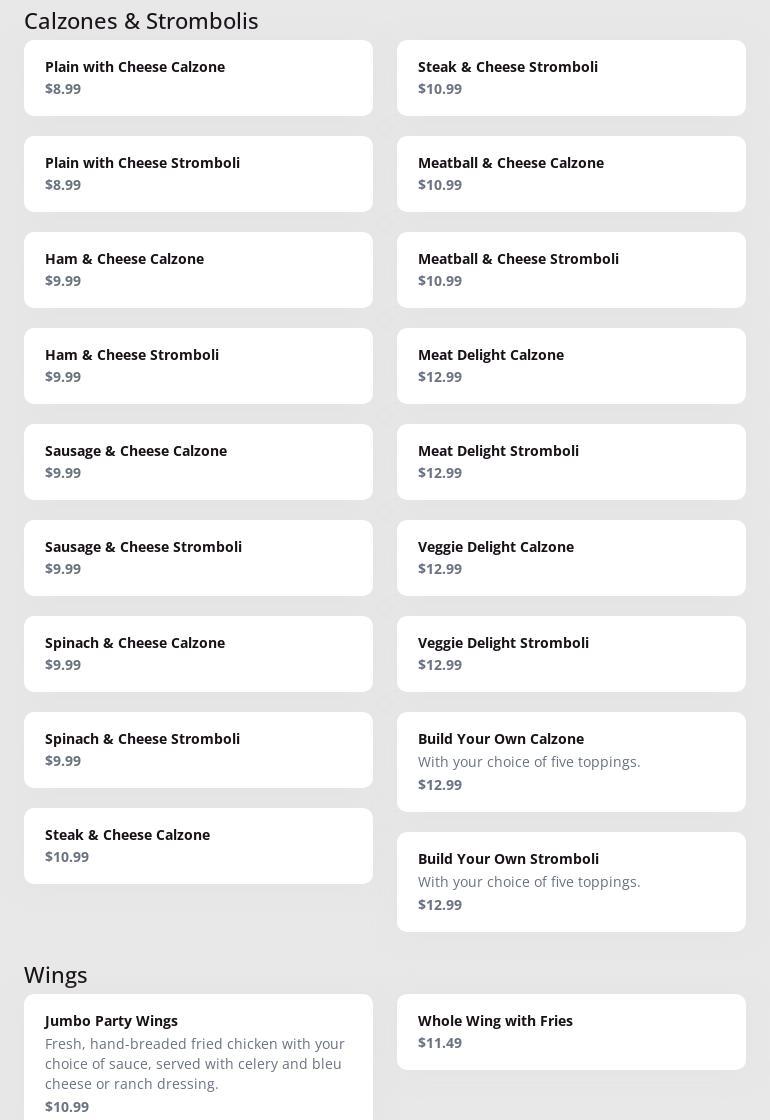Select Ham & Cheese Calzone
The width and height of the screenshot is (770, 1120).
[198, 270]
